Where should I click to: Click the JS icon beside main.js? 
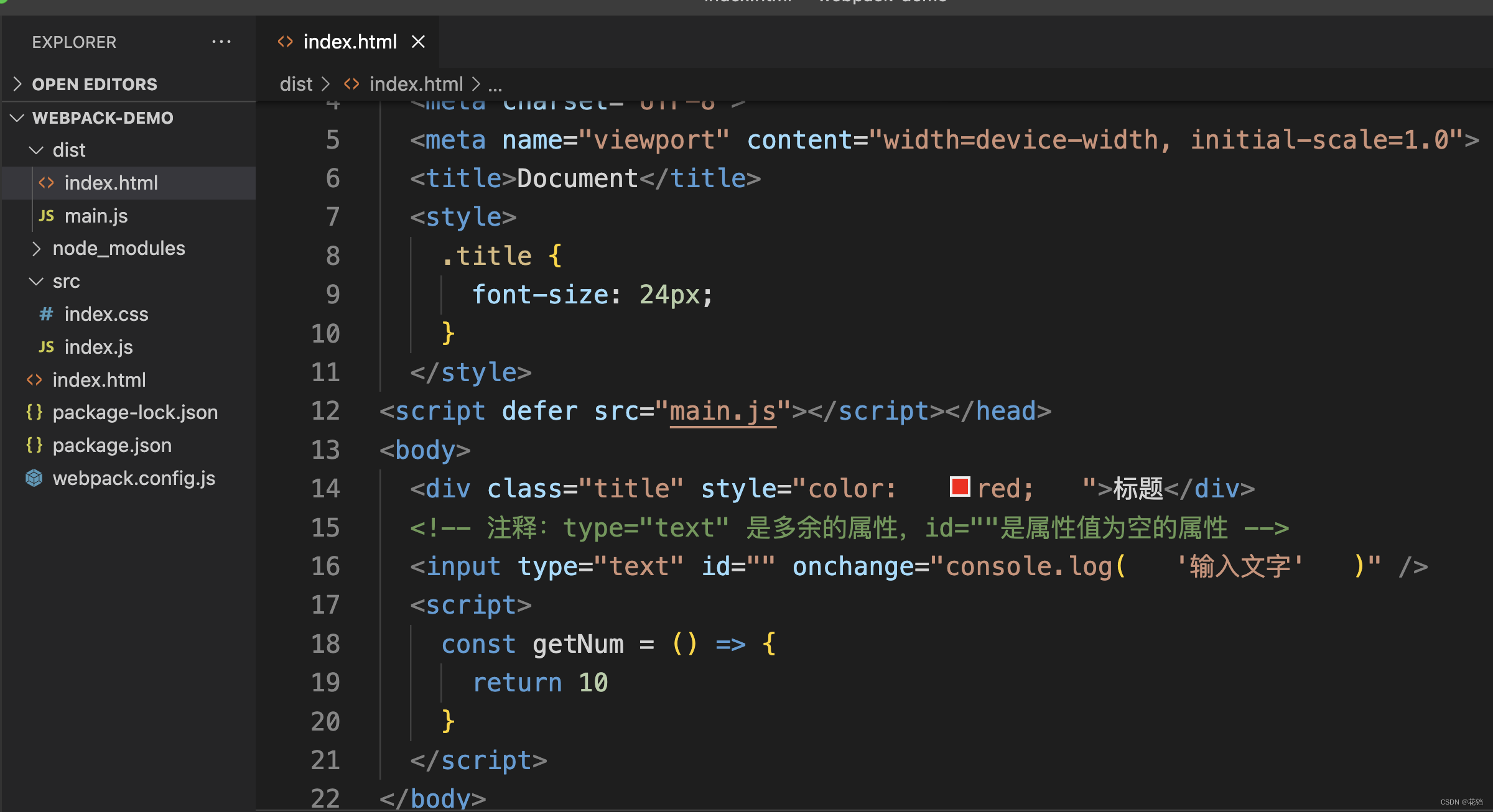47,216
